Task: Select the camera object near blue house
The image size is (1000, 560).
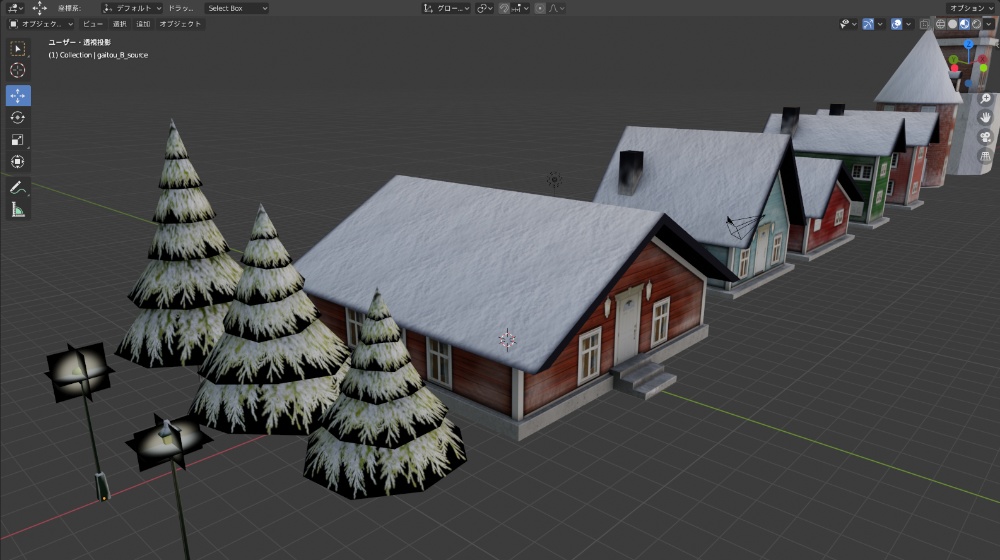Action: click(x=743, y=227)
